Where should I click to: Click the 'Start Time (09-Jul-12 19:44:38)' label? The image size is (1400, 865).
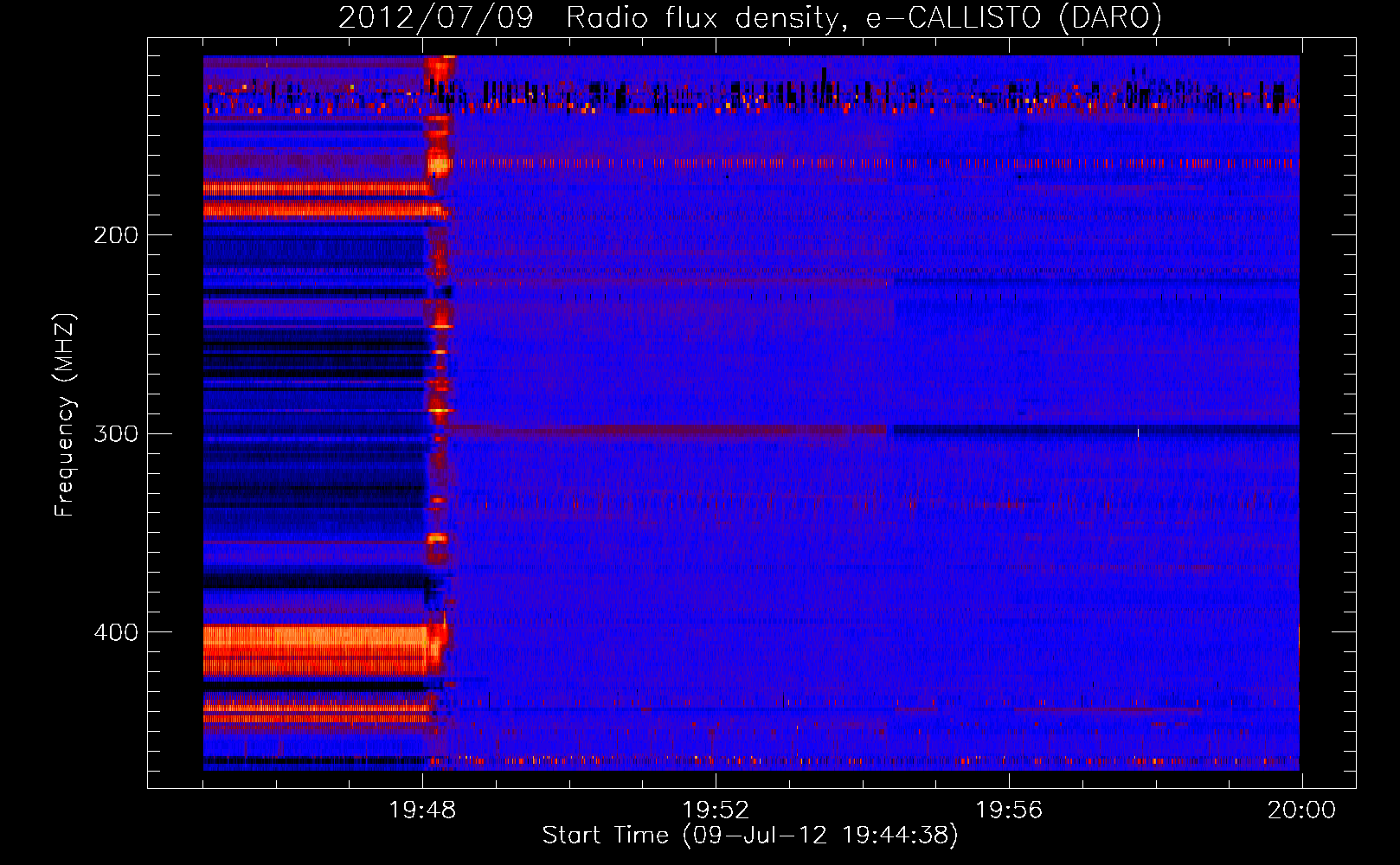pyautogui.click(x=750, y=836)
